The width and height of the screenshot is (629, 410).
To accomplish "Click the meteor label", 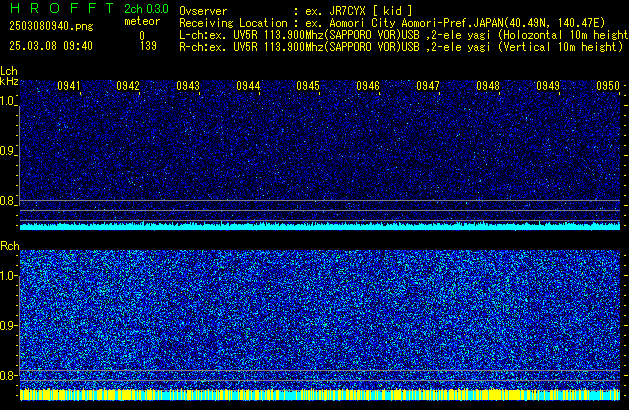I will (142, 21).
